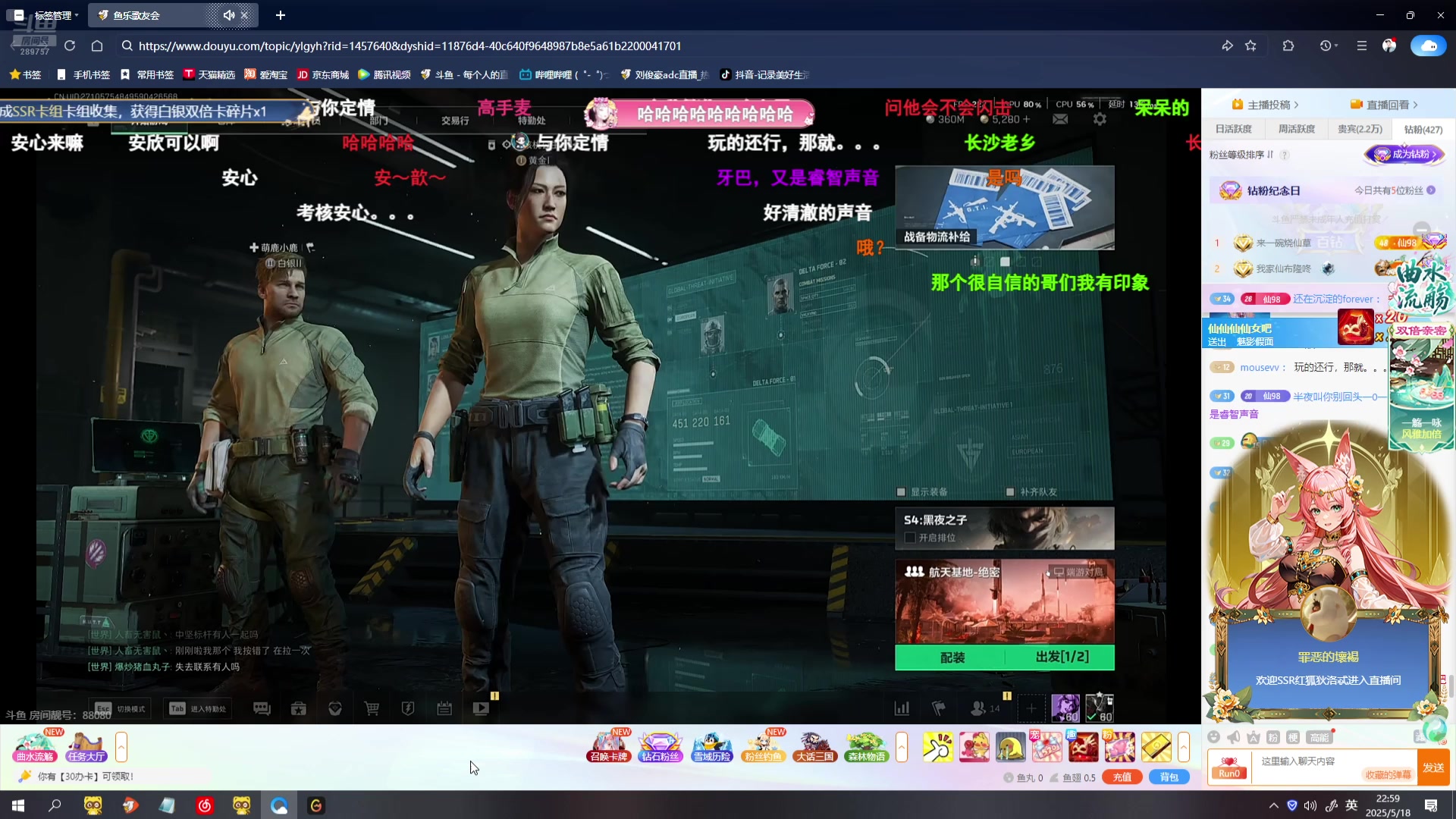
Task: Click the in-game friends icon showing 14
Action: pyautogui.click(x=985, y=708)
